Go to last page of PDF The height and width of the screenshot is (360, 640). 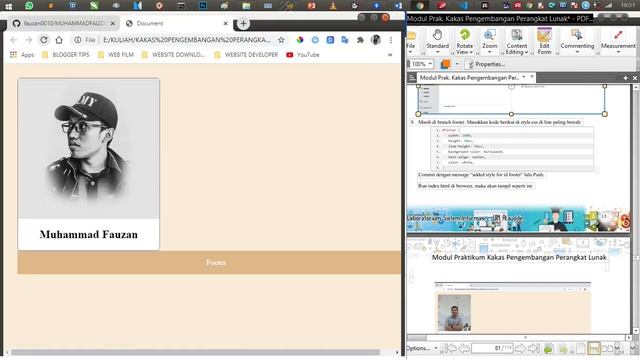pos(533,348)
